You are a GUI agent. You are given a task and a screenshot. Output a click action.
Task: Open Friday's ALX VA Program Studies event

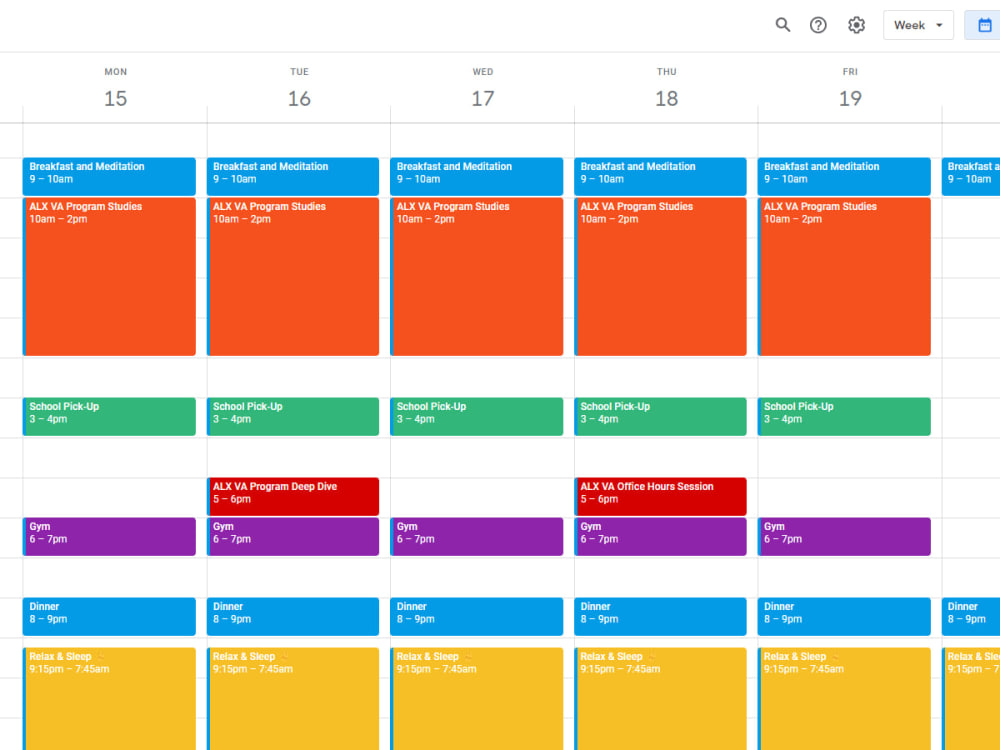(x=844, y=277)
